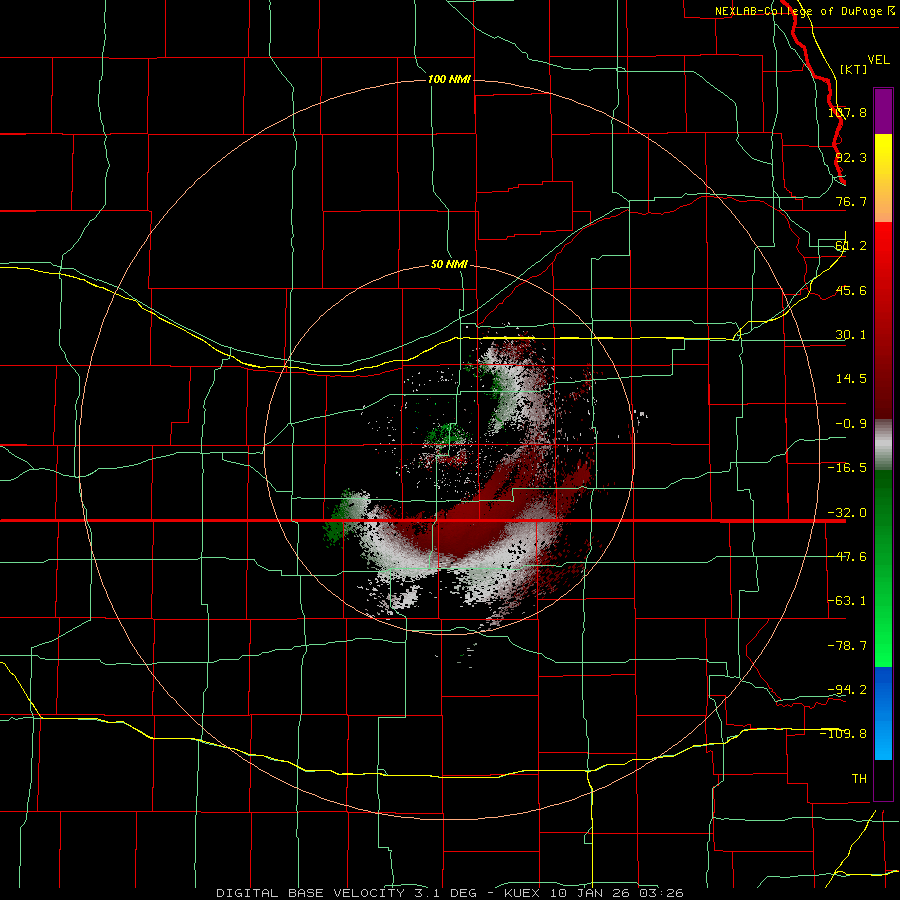Click the 30.1 velocity scale value

click(x=851, y=335)
